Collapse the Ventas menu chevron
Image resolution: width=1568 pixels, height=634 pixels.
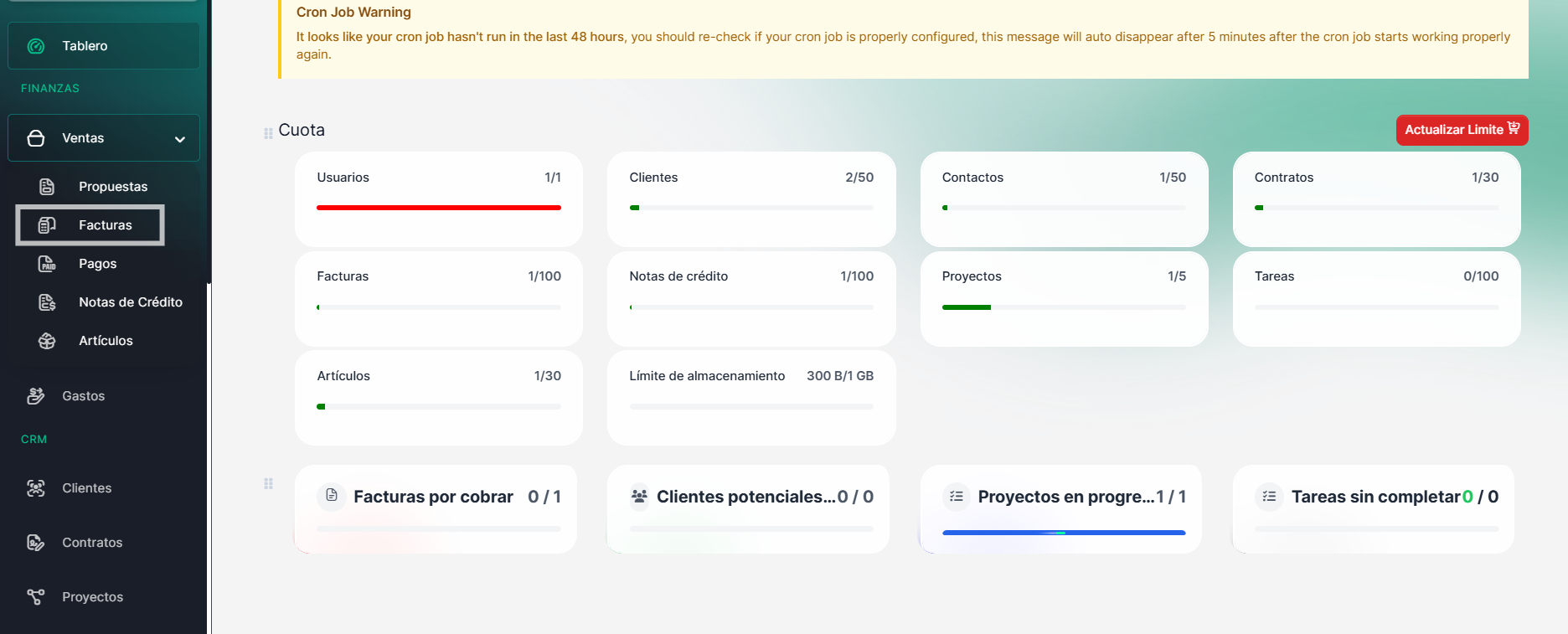(179, 139)
